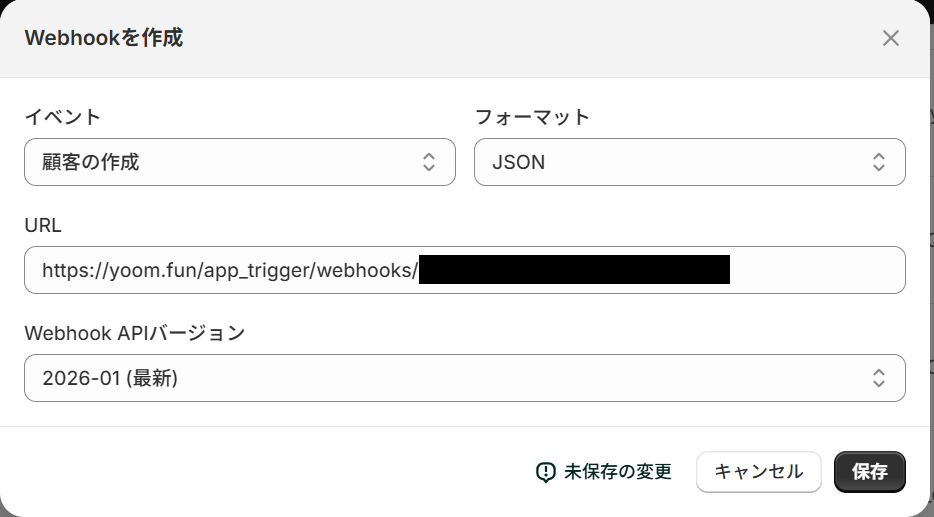Click the chevron arrows in イベント selector
The height and width of the screenshot is (517, 934).
click(x=429, y=162)
